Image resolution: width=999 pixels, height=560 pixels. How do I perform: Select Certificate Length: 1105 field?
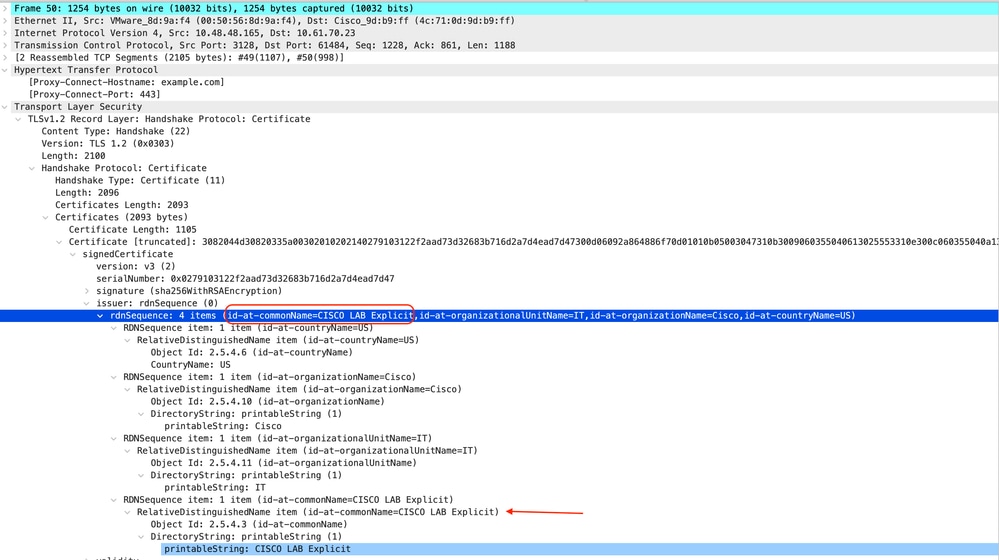133,229
